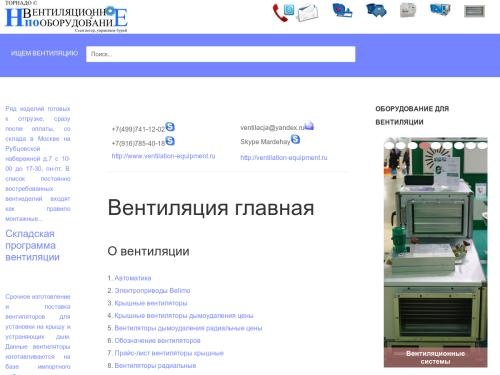The height and width of the screenshot is (375, 500).
Task: Click Skype icon next to +7(916)785-40-18
Action: tap(170, 141)
